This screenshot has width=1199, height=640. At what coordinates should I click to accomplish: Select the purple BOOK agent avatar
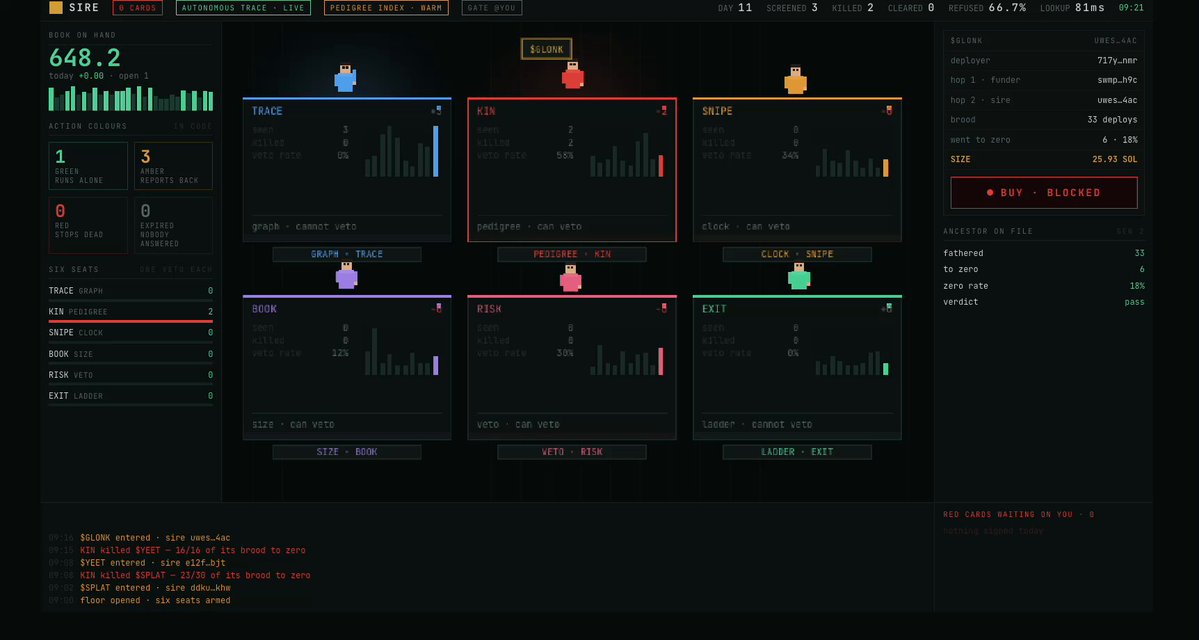coord(346,275)
